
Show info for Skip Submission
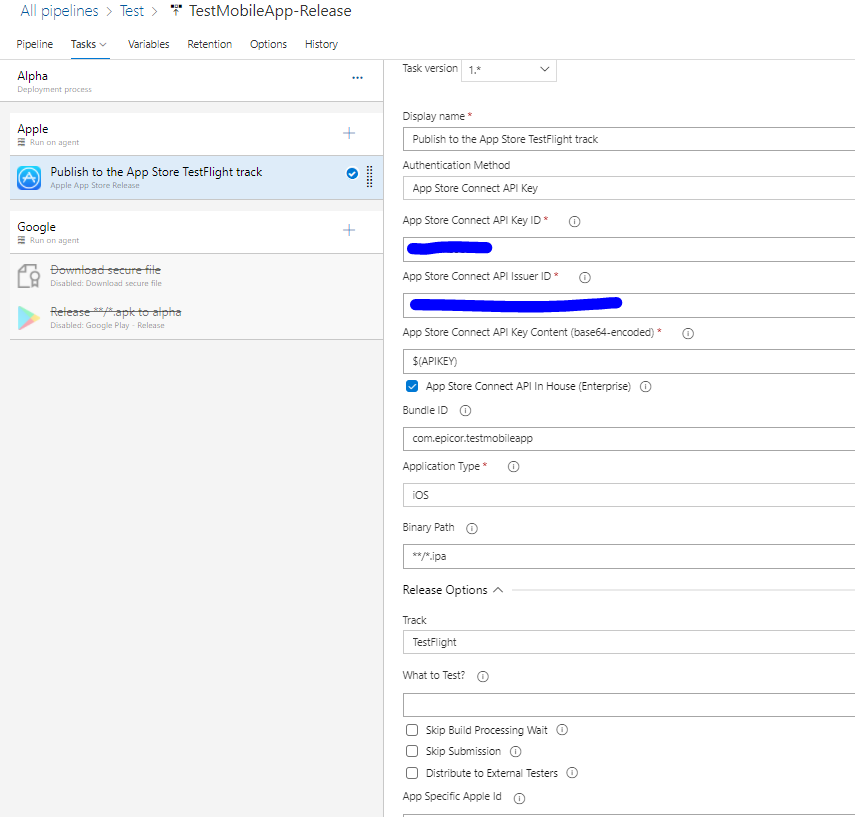515,752
